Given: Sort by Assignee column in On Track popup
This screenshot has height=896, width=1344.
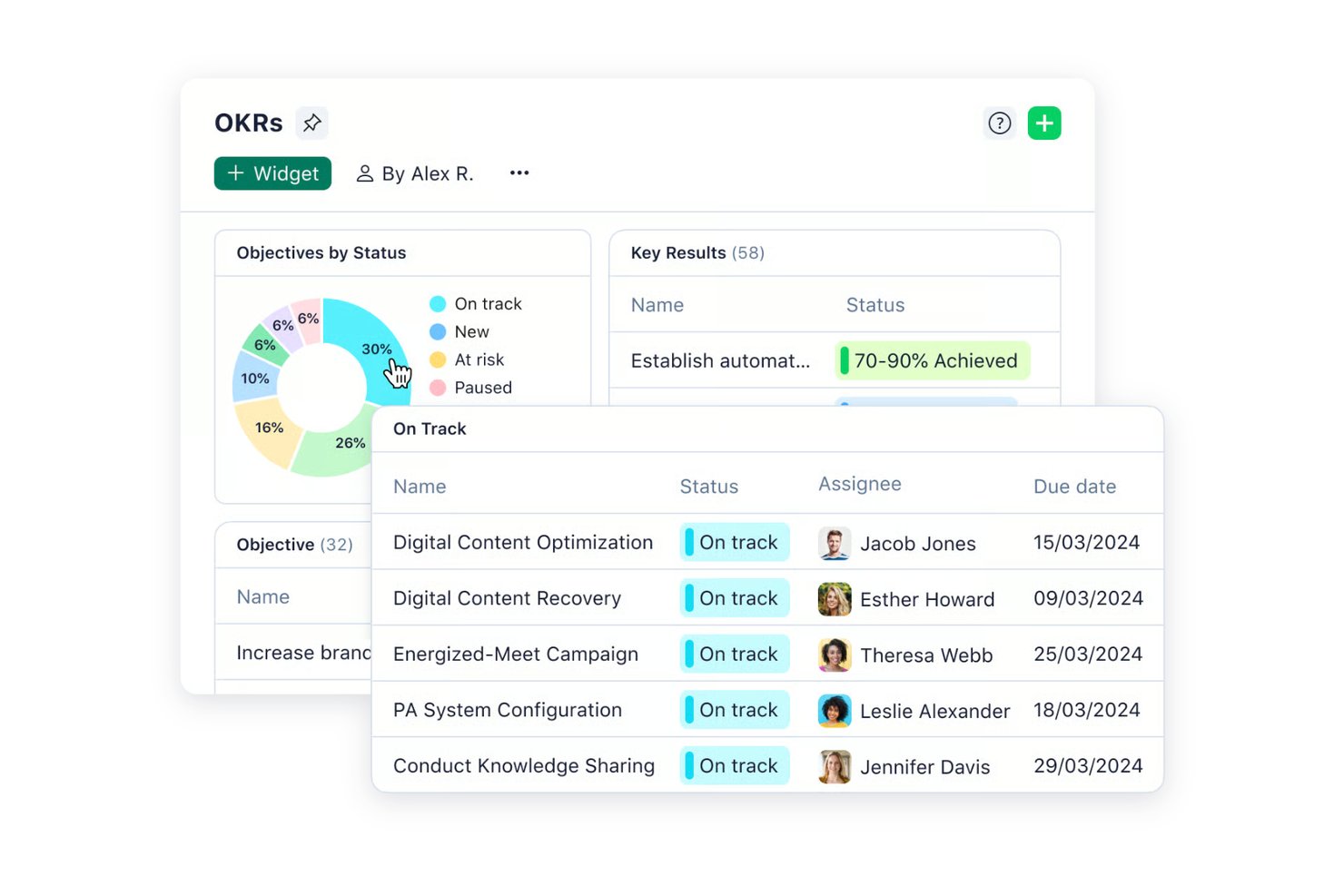Looking at the screenshot, I should pos(860,484).
